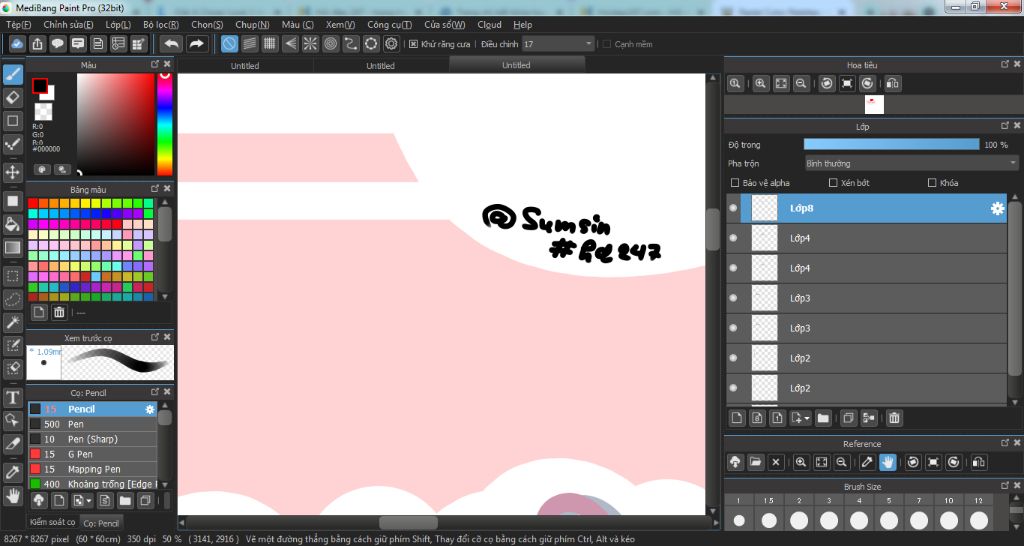Select the Eraser tool
Screen dimensions: 1024x546
point(12,98)
